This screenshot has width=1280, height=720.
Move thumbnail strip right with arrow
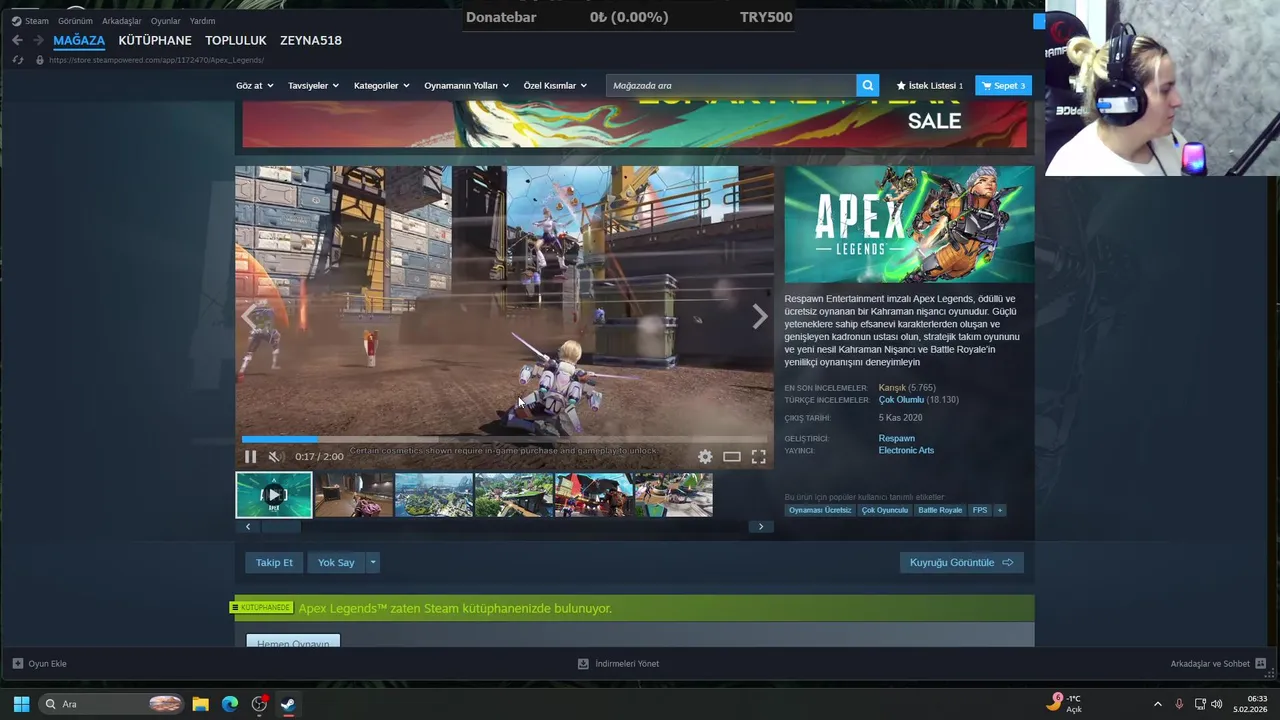point(760,526)
